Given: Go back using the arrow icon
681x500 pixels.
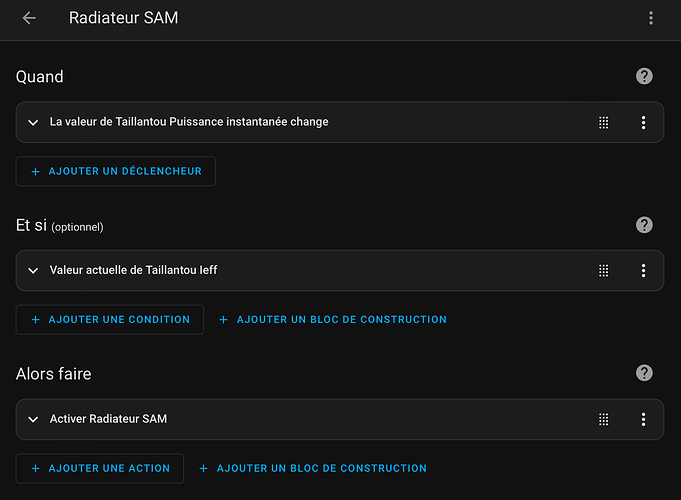Looking at the screenshot, I should 29,18.
